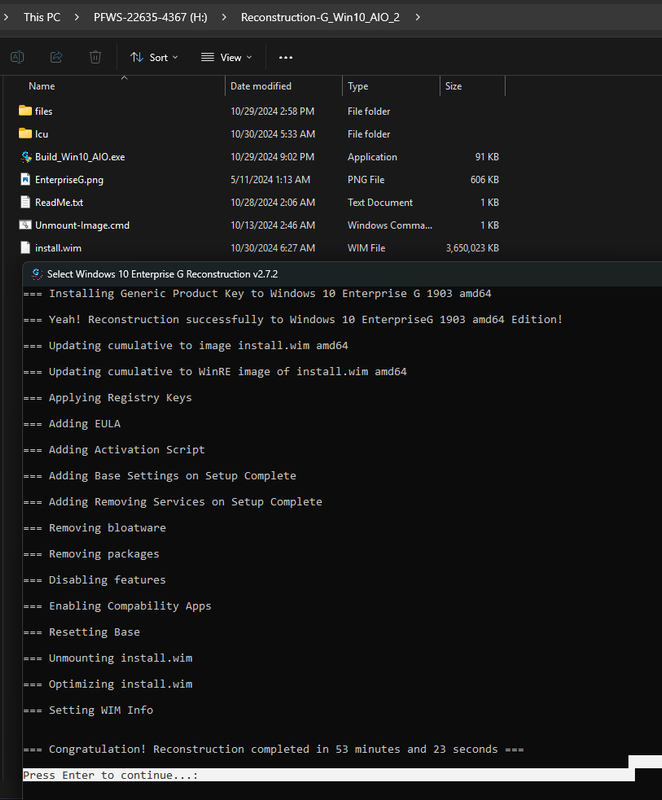Sort by the Date modified column header
This screenshot has width=662, height=800.
click(x=261, y=86)
